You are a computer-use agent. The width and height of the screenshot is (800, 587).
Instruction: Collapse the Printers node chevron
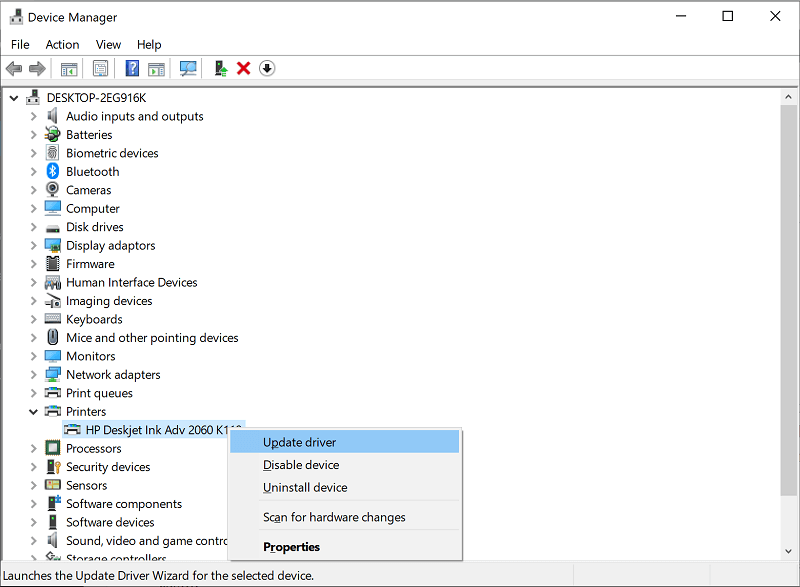pos(34,412)
